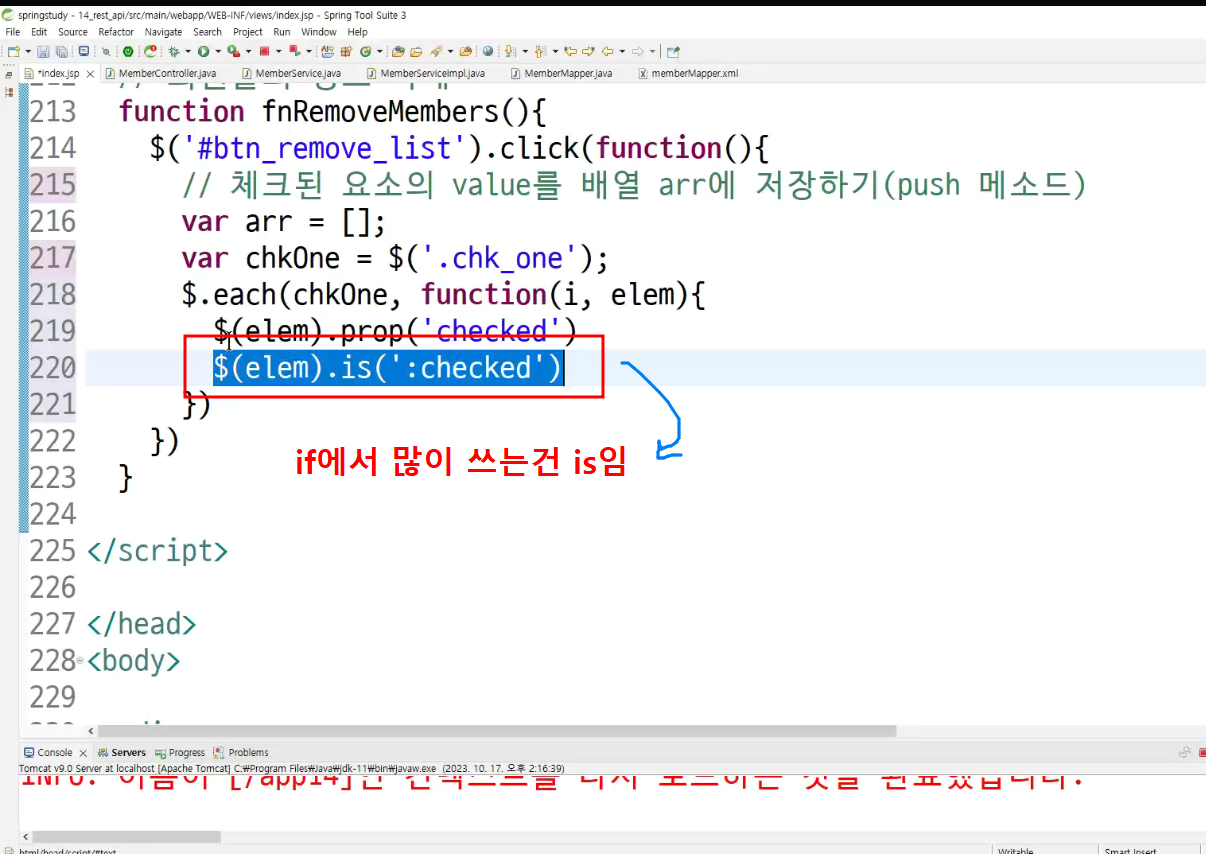This screenshot has width=1206, height=854.
Task: Expand the Stop button dropdown arrow
Action: click(x=279, y=51)
